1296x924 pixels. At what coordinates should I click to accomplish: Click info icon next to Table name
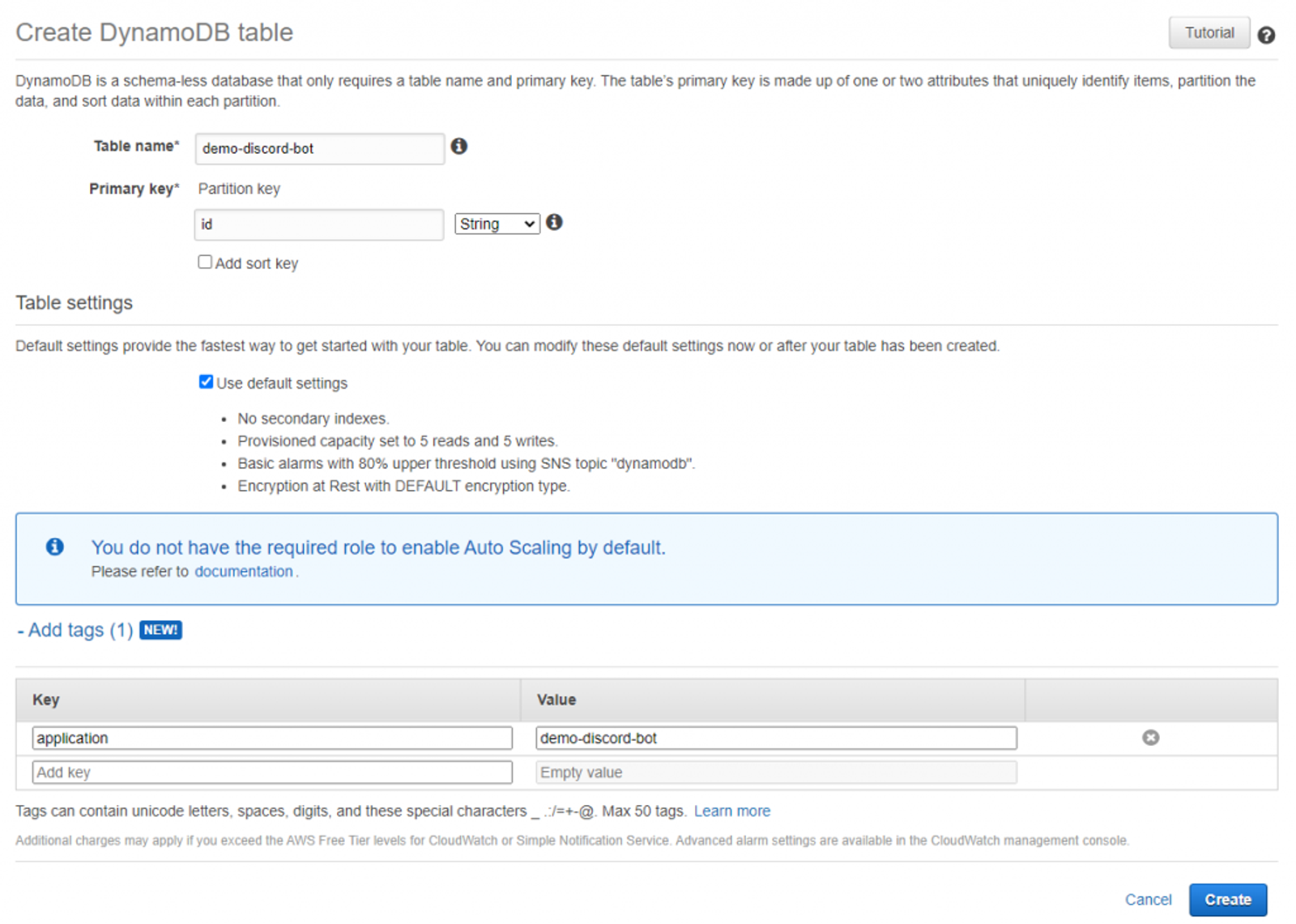459,146
